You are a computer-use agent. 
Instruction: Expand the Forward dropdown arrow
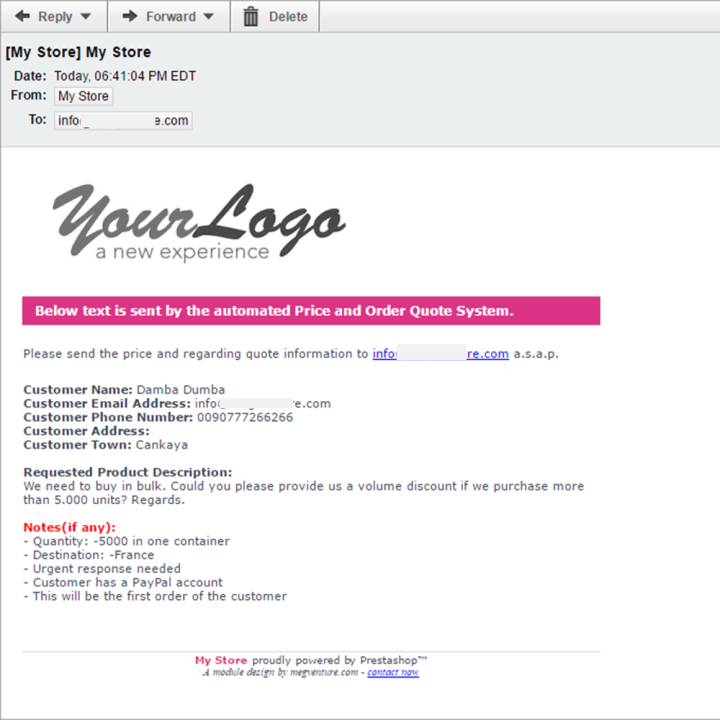(x=208, y=17)
